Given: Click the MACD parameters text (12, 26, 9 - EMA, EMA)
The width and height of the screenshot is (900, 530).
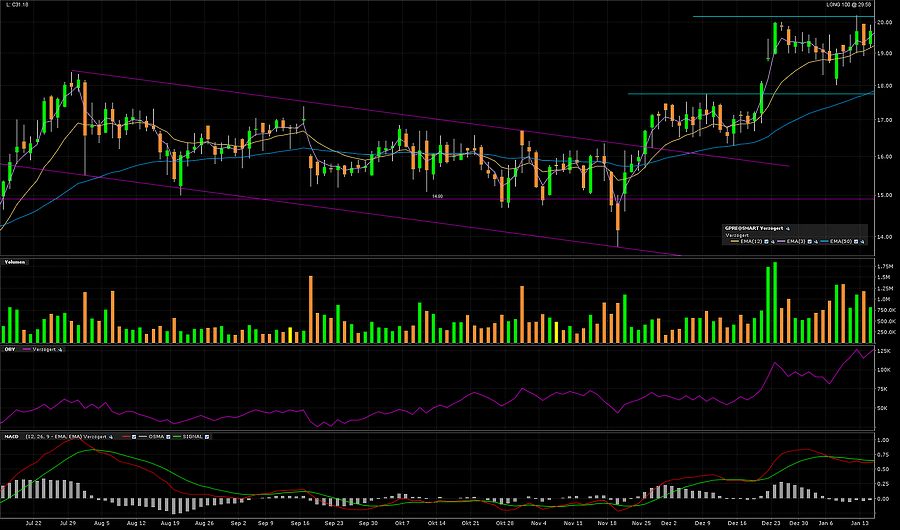Looking at the screenshot, I should [x=53, y=437].
